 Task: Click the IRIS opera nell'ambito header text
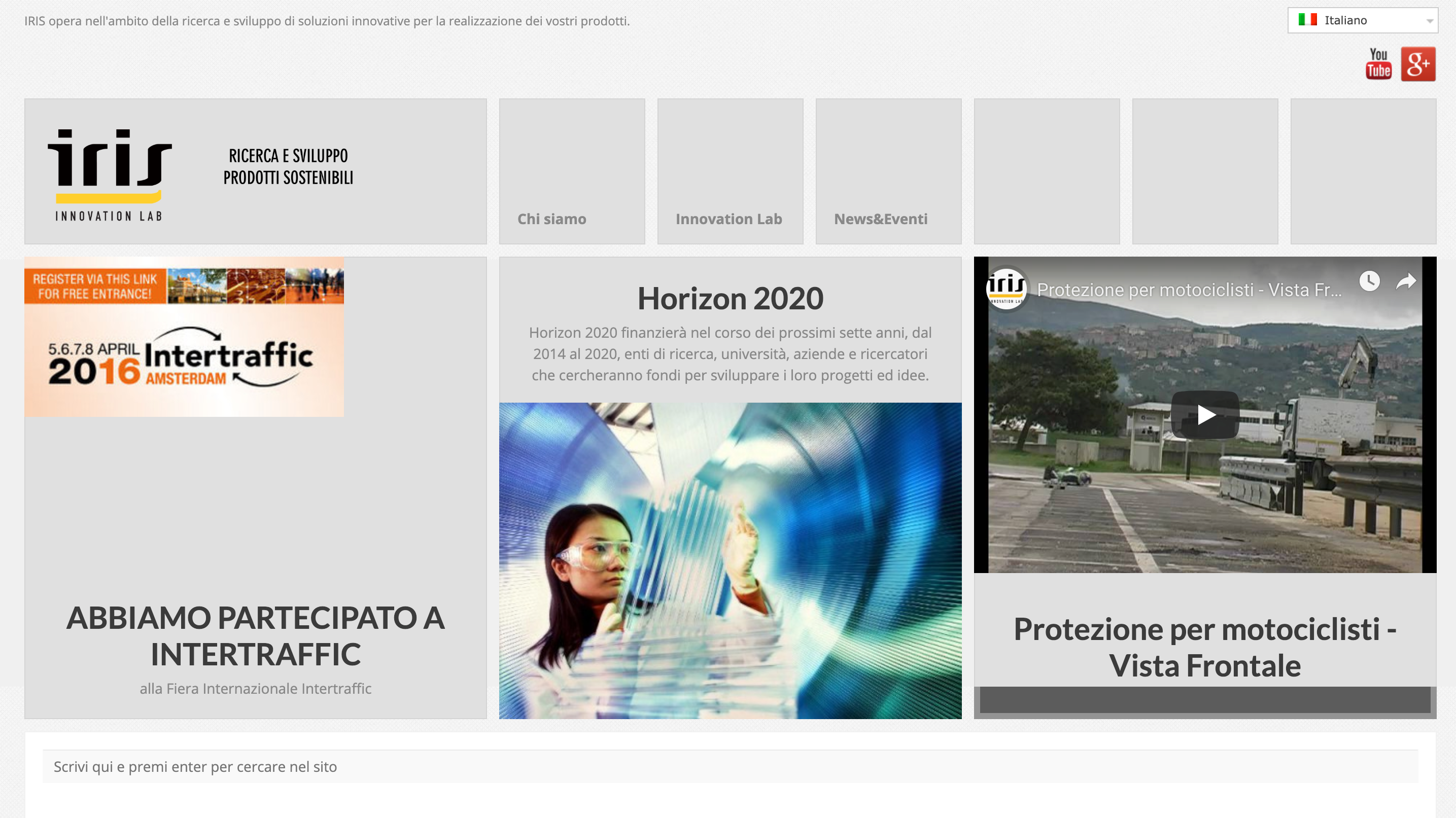click(327, 21)
